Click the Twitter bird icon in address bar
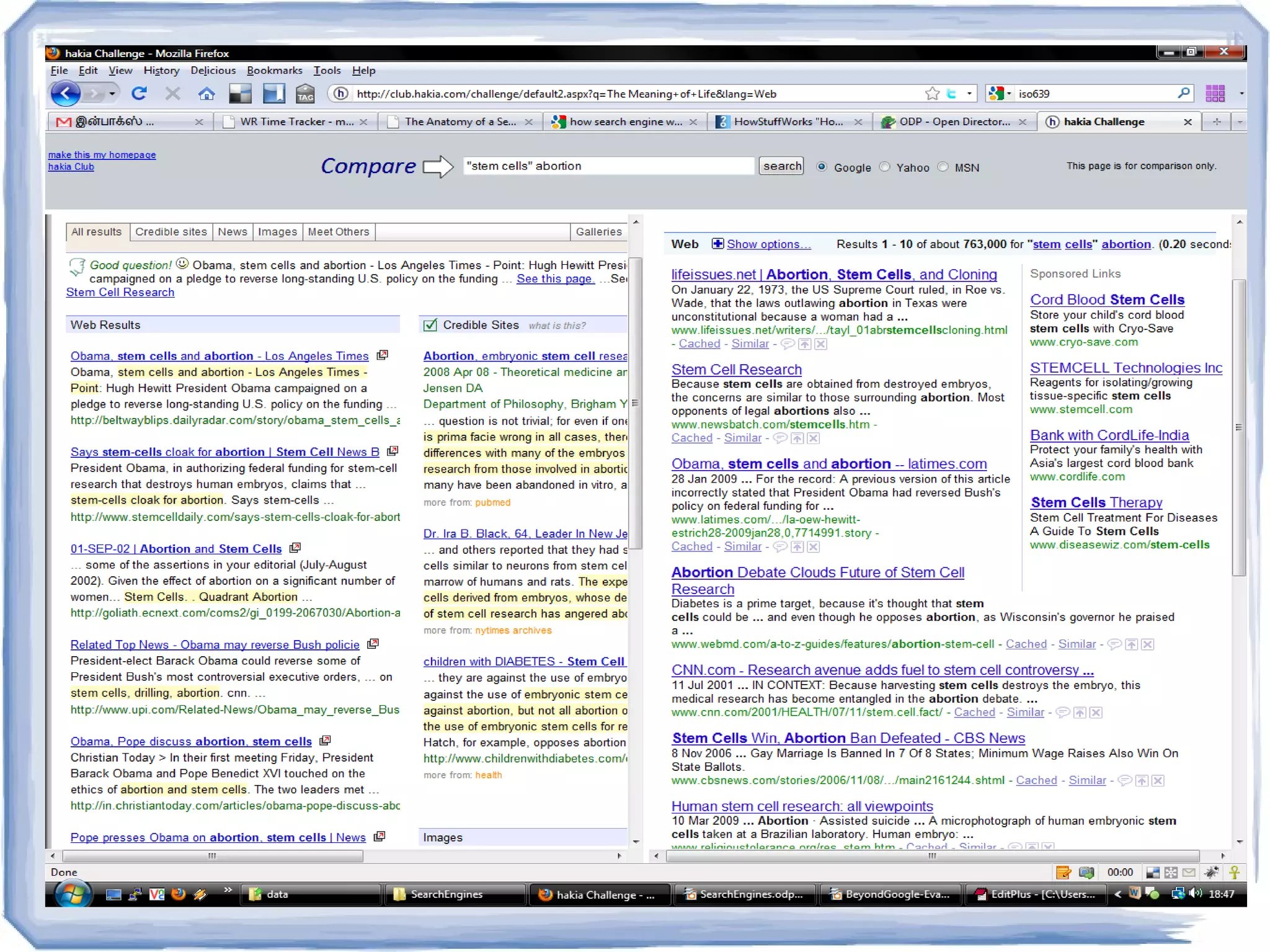This screenshot has width=1270, height=952. 952,94
